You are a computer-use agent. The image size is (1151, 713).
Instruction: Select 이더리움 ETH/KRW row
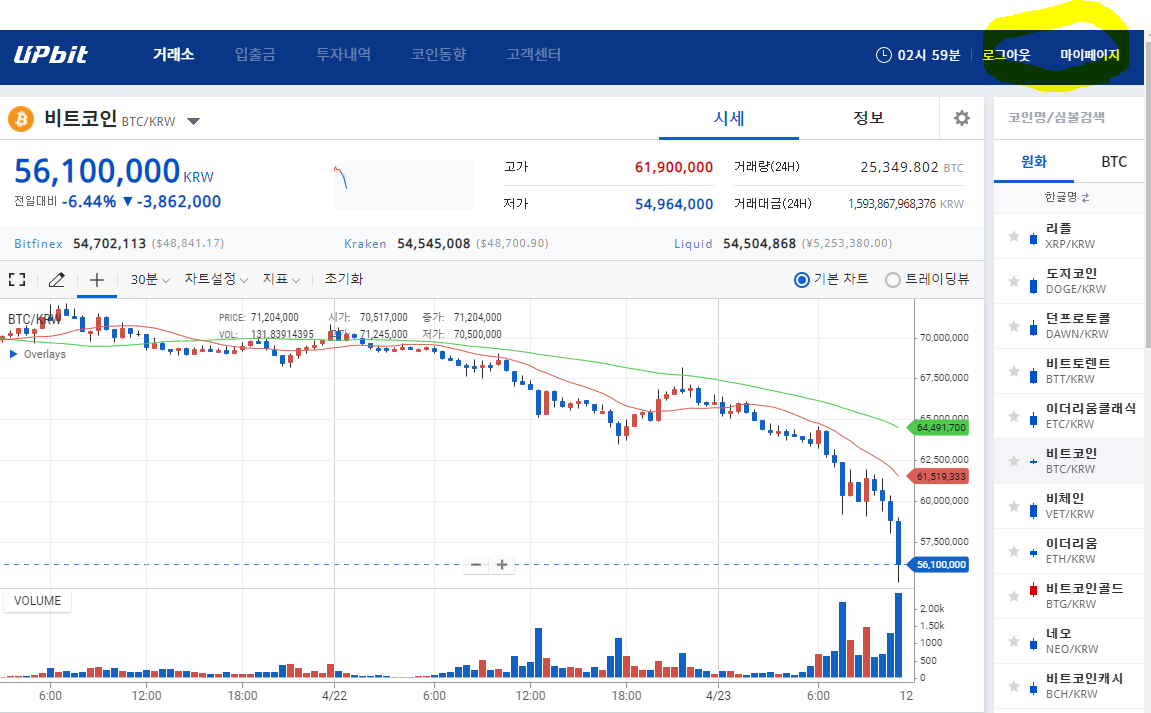tap(1069, 551)
